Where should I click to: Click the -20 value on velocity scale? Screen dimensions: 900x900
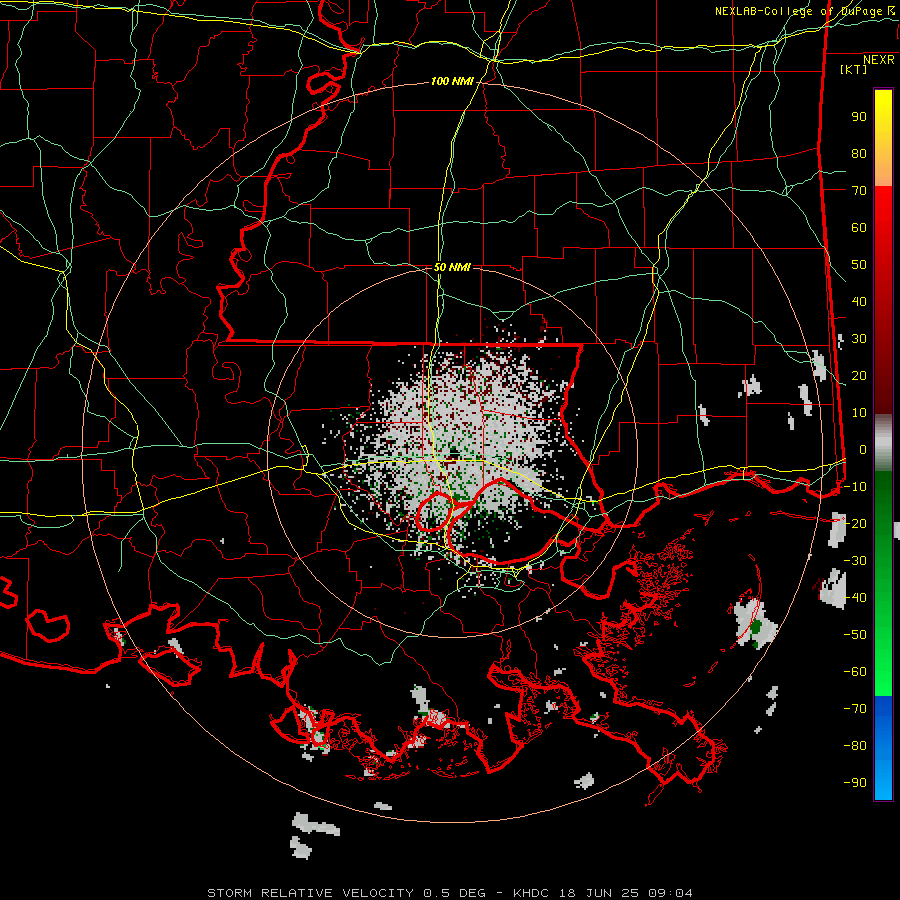[855, 524]
